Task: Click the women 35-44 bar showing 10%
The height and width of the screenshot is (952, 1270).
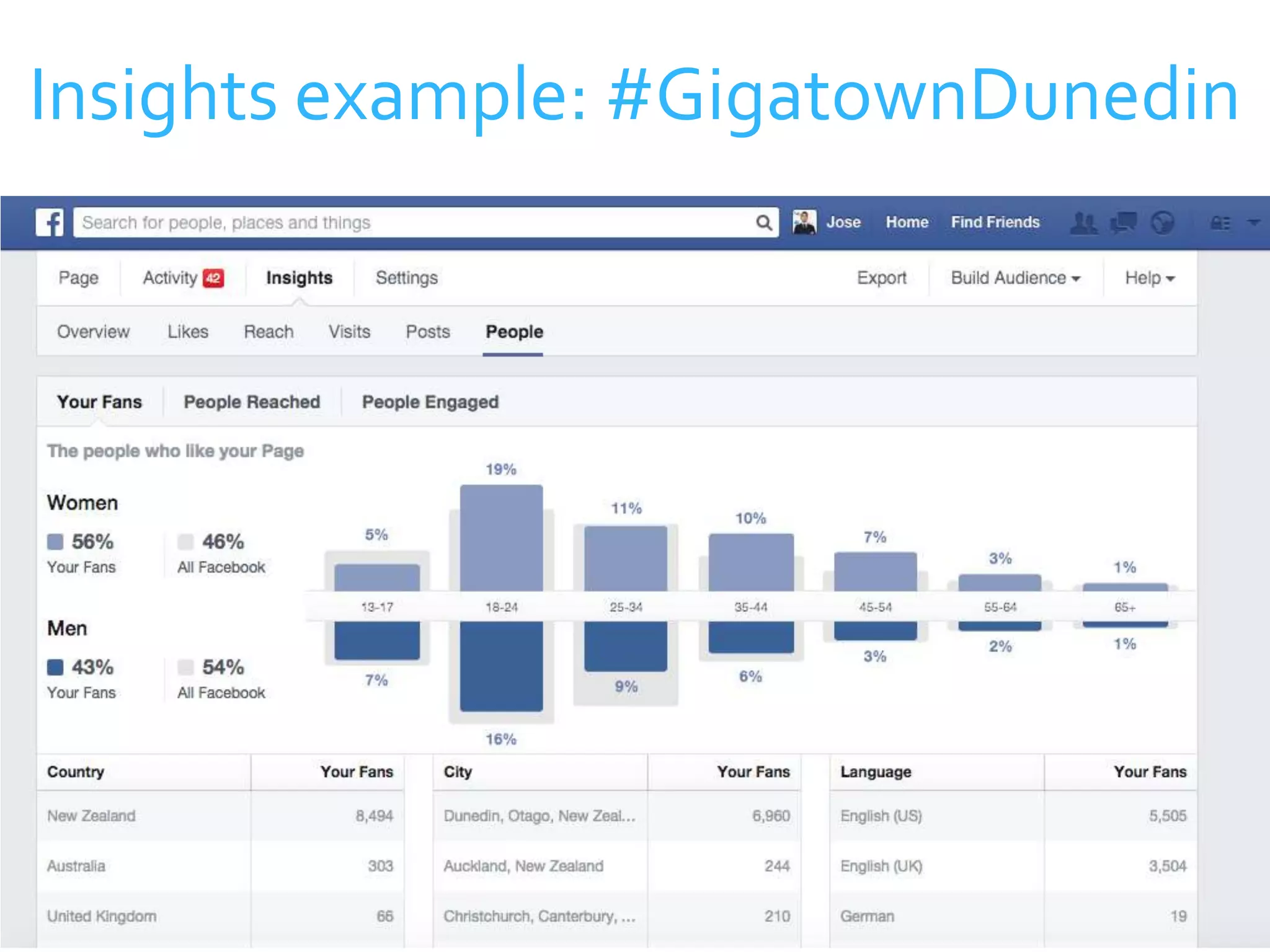Action: pos(751,562)
